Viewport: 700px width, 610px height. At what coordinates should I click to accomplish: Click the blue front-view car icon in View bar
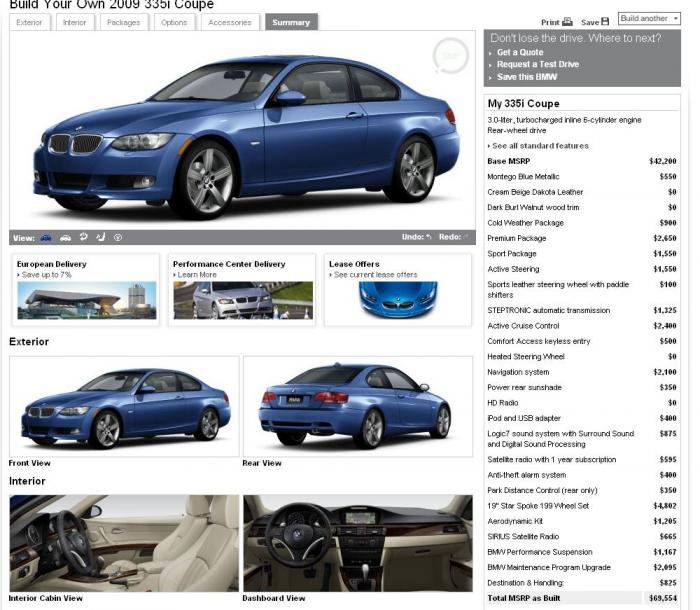[46, 238]
